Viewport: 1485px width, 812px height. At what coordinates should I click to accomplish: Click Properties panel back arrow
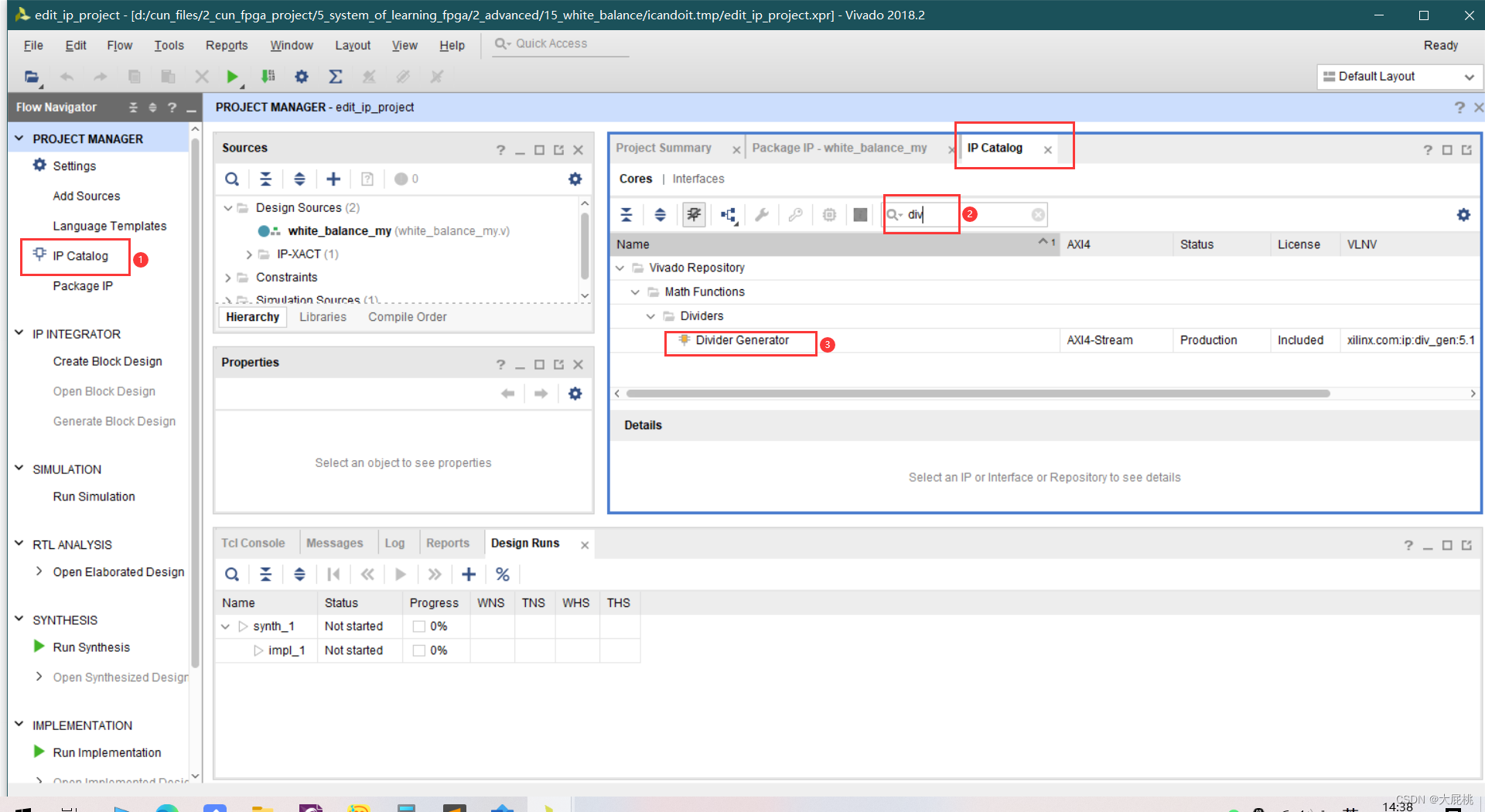tap(507, 394)
